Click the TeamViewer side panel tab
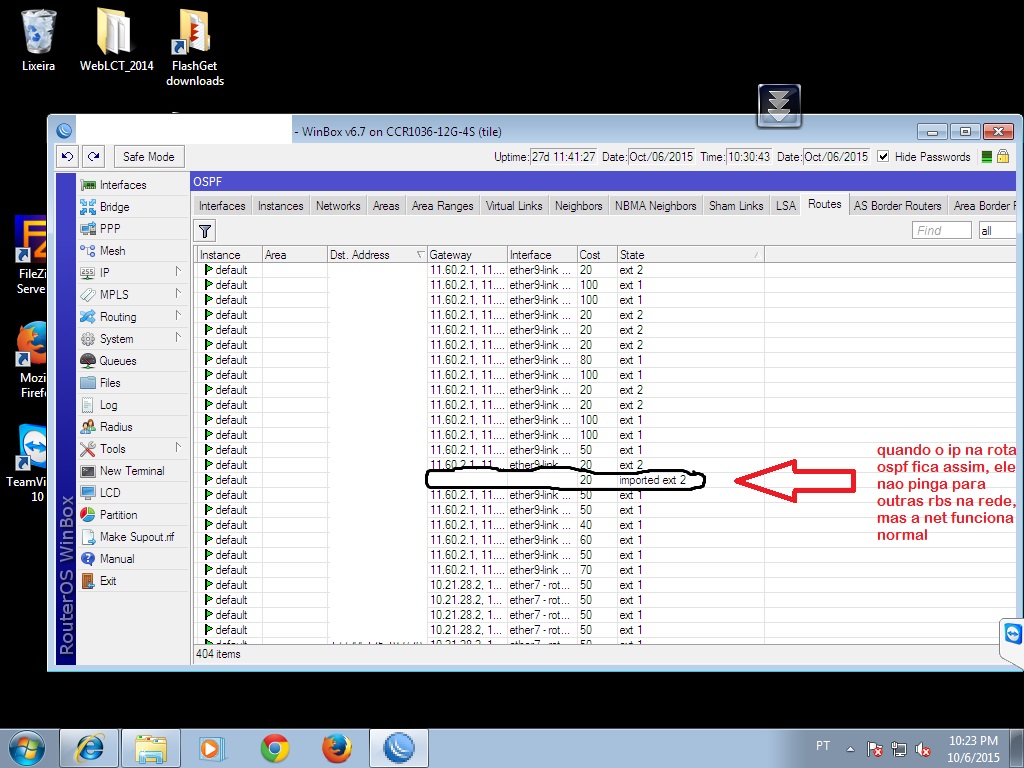Screen dimensions: 1024x768 (x=1012, y=641)
